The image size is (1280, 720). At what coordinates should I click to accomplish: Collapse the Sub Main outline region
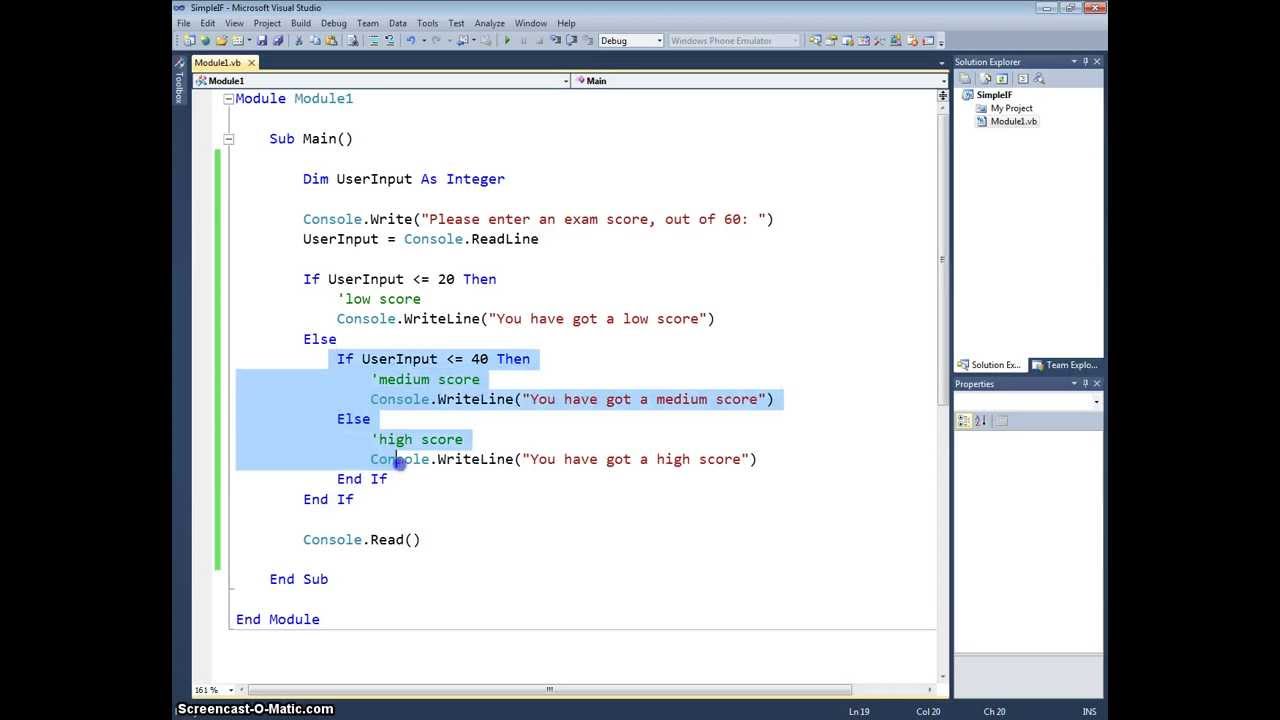[x=228, y=139]
